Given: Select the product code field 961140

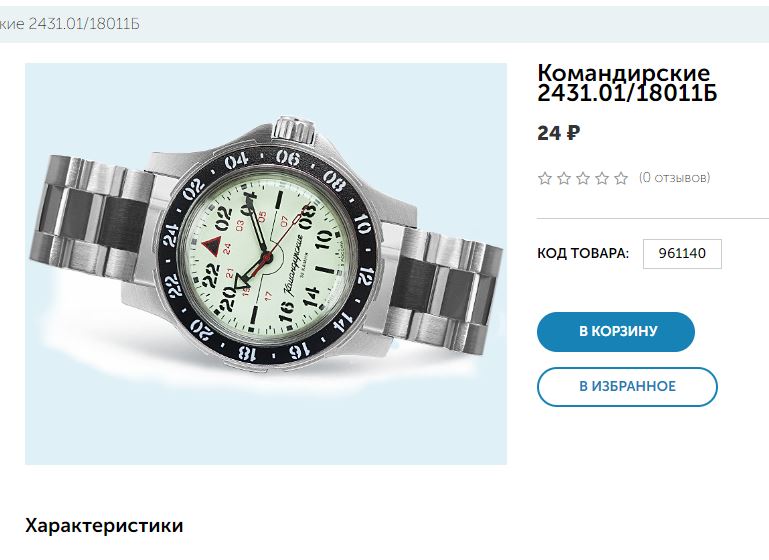Looking at the screenshot, I should (682, 254).
